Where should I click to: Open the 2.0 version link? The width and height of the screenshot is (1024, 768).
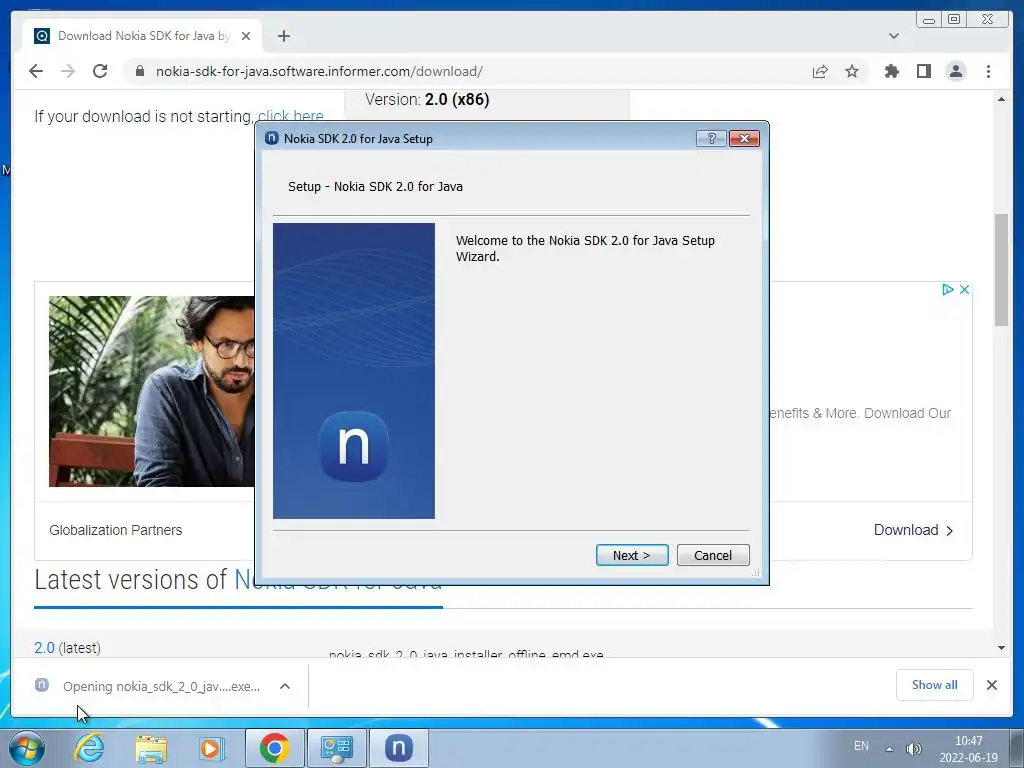pyautogui.click(x=44, y=648)
